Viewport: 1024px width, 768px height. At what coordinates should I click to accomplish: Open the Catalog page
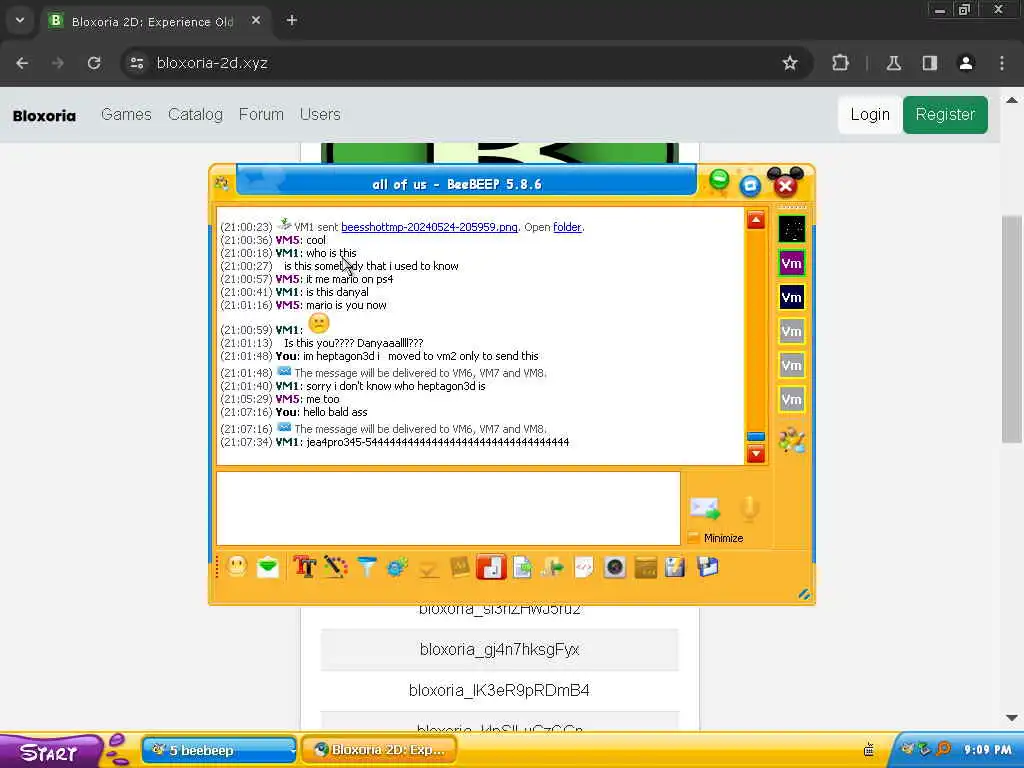click(x=195, y=114)
